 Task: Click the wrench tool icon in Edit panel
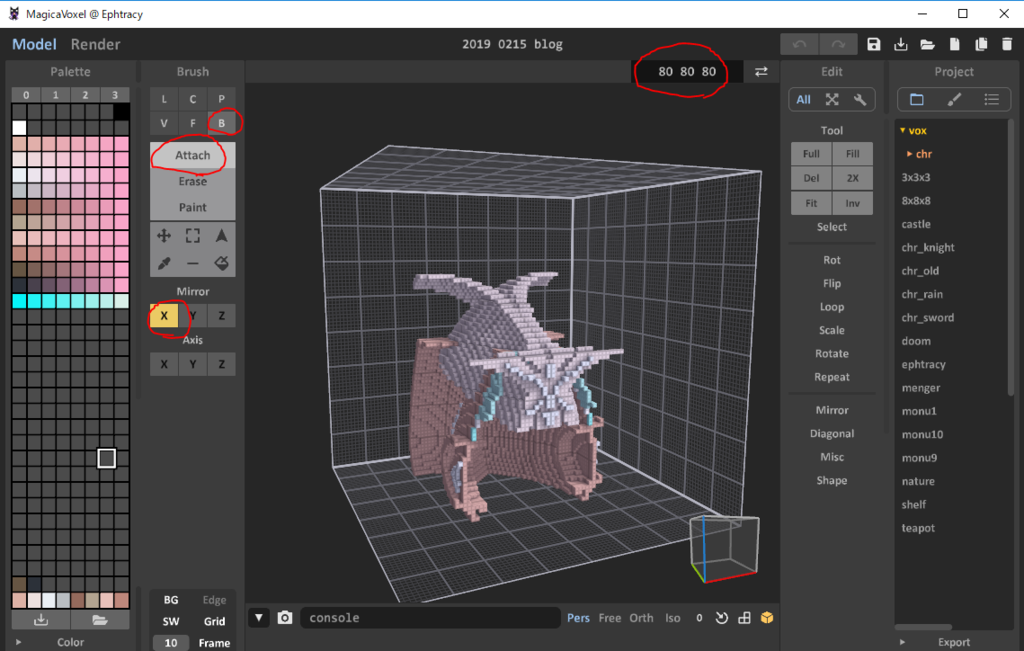click(860, 99)
